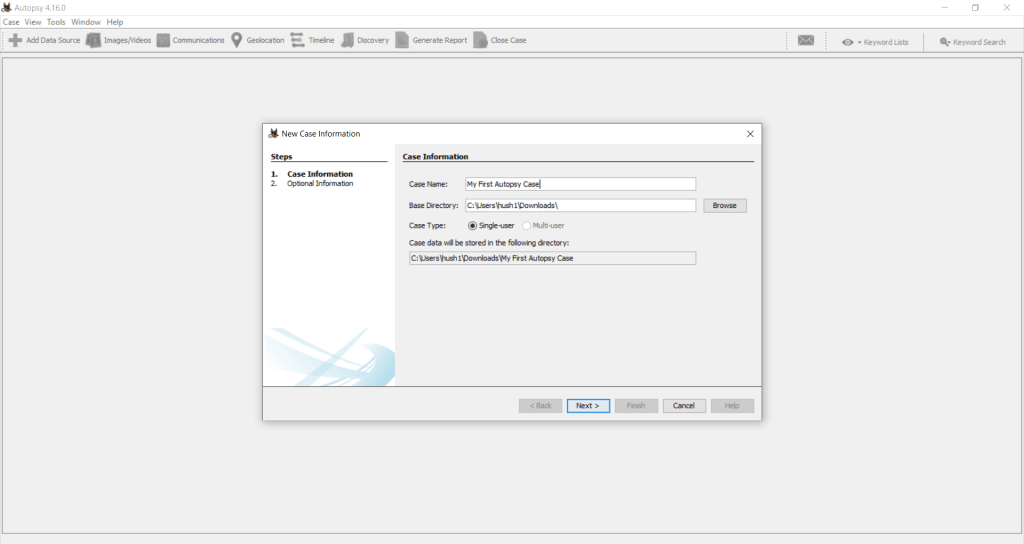
Task: Open the Communications tool icon
Action: pyautogui.click(x=163, y=40)
